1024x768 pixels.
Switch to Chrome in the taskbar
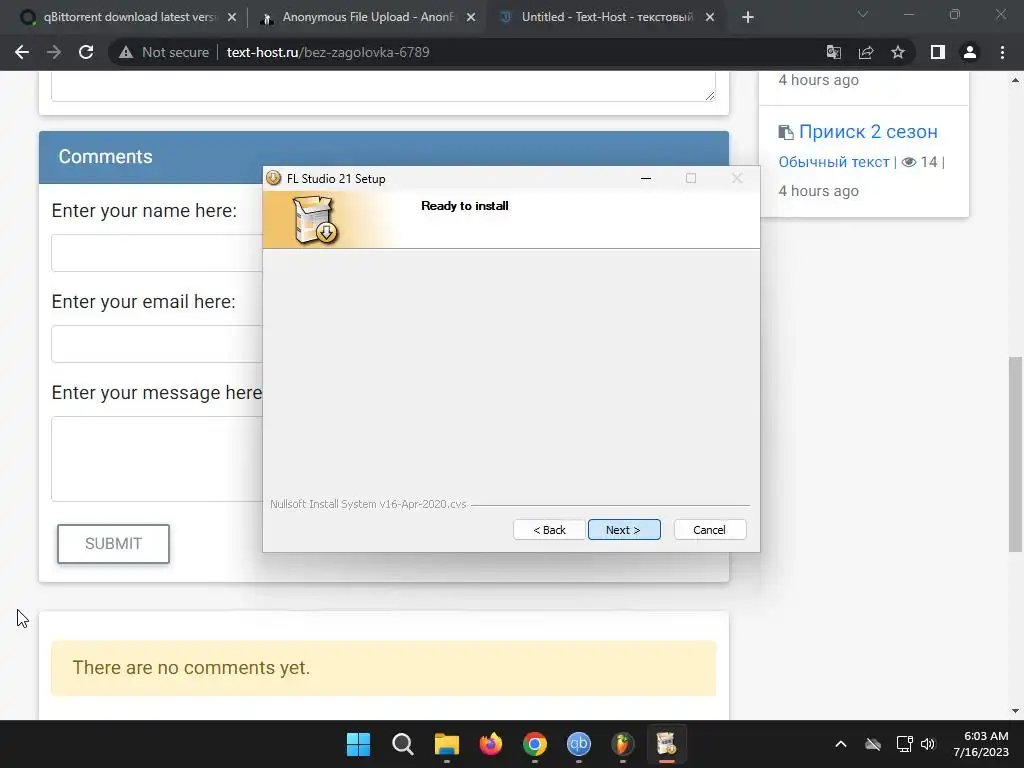[x=535, y=744]
